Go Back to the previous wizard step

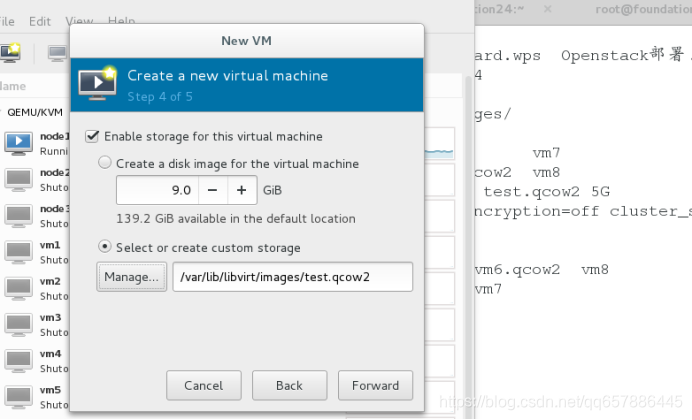pyautogui.click(x=290, y=386)
